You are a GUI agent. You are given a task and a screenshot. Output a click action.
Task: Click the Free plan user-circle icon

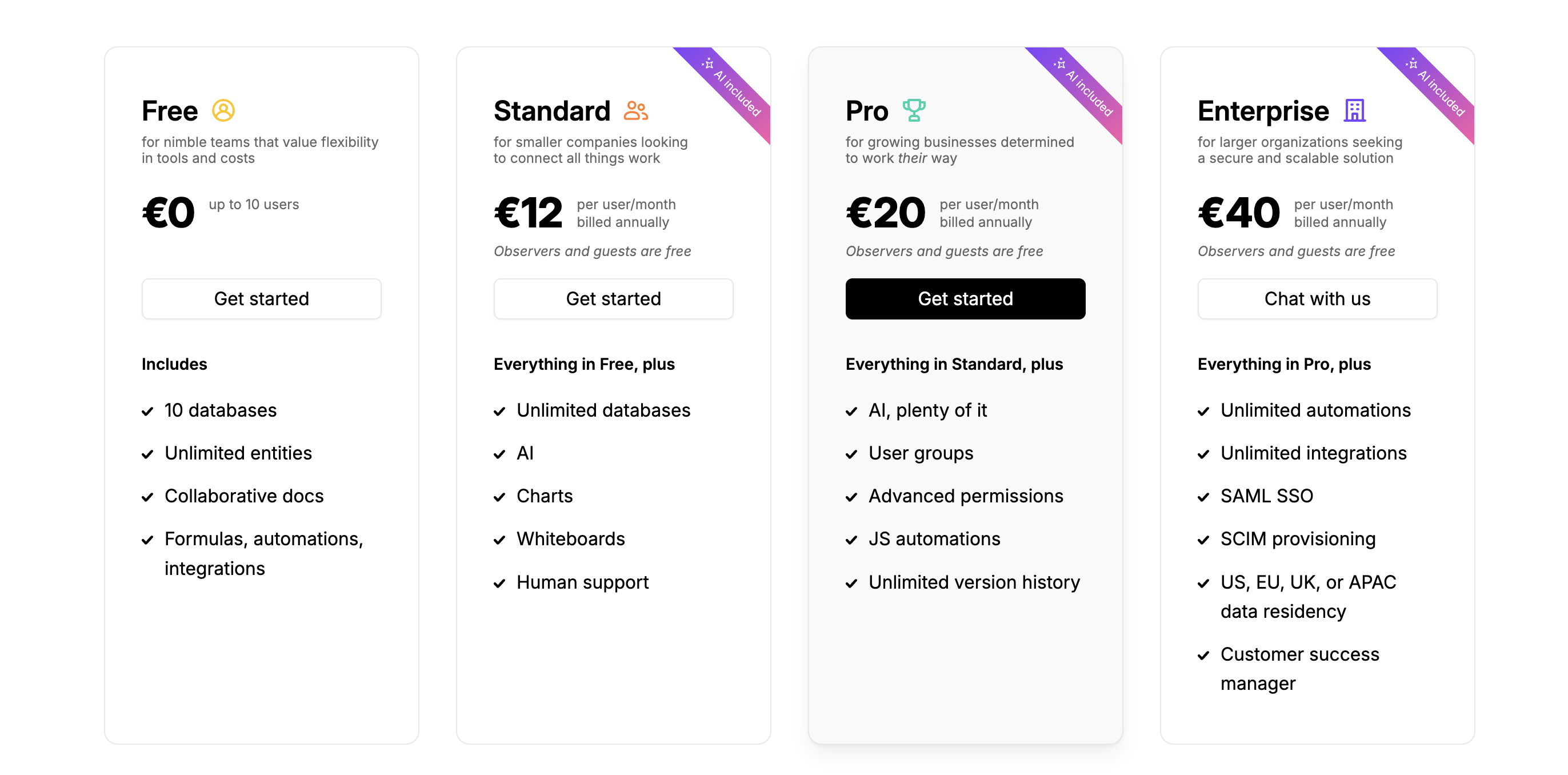pyautogui.click(x=223, y=111)
